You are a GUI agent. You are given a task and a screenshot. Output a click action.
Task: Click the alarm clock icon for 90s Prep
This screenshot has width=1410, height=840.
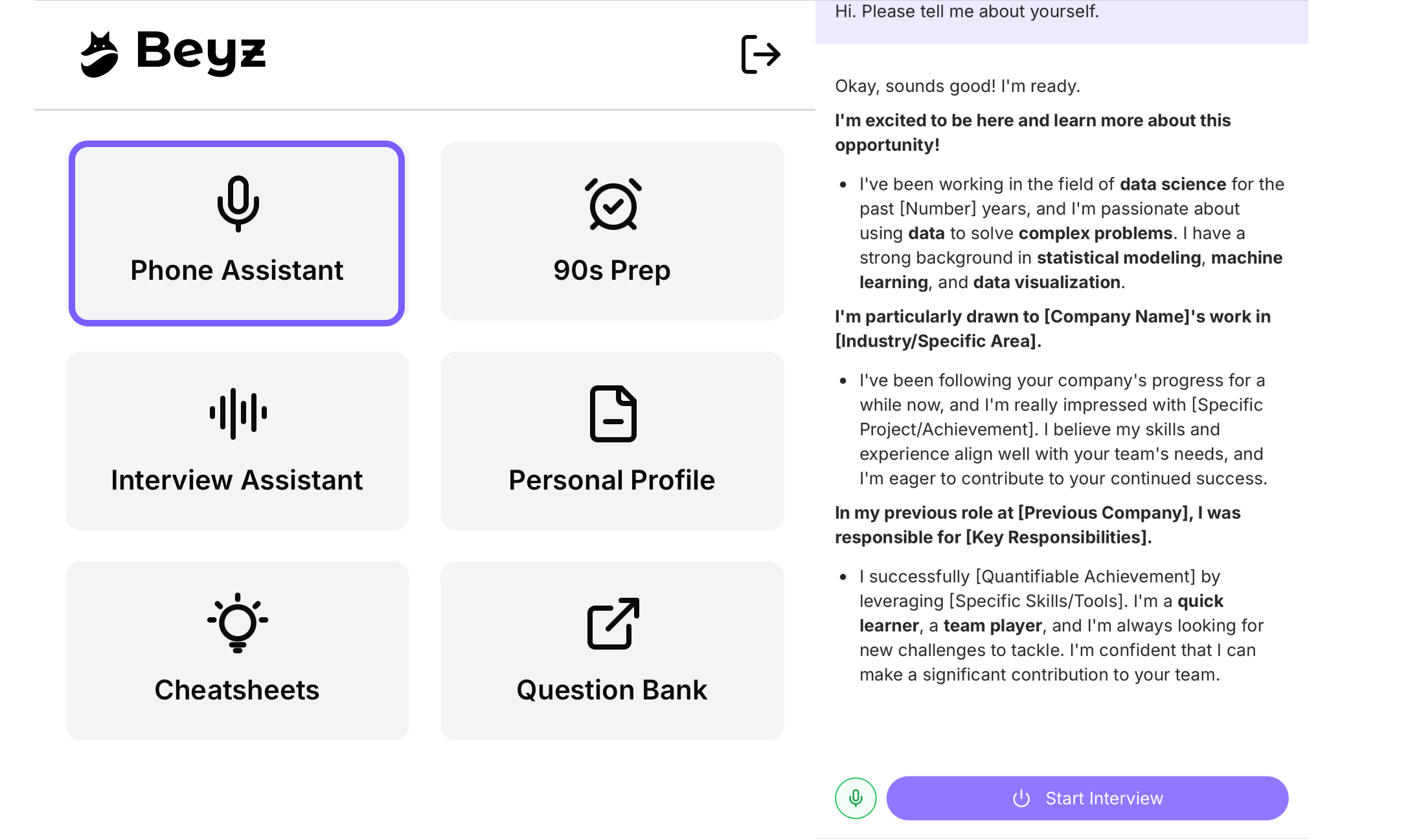pyautogui.click(x=613, y=204)
